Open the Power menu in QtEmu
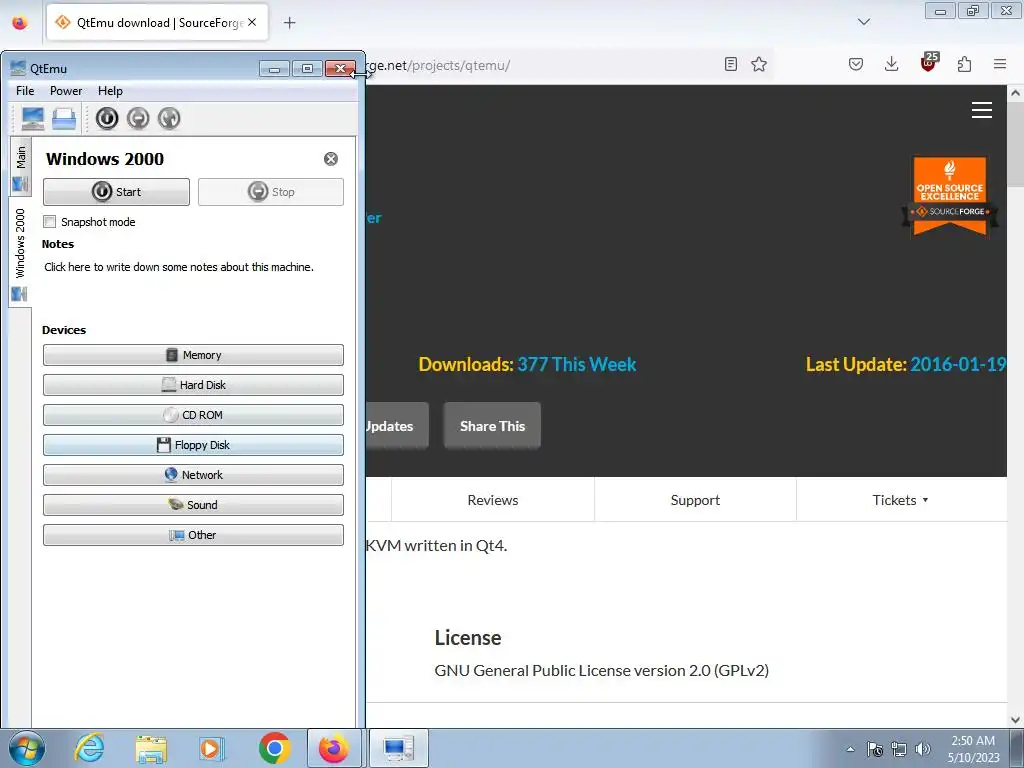The image size is (1024, 768). [66, 91]
